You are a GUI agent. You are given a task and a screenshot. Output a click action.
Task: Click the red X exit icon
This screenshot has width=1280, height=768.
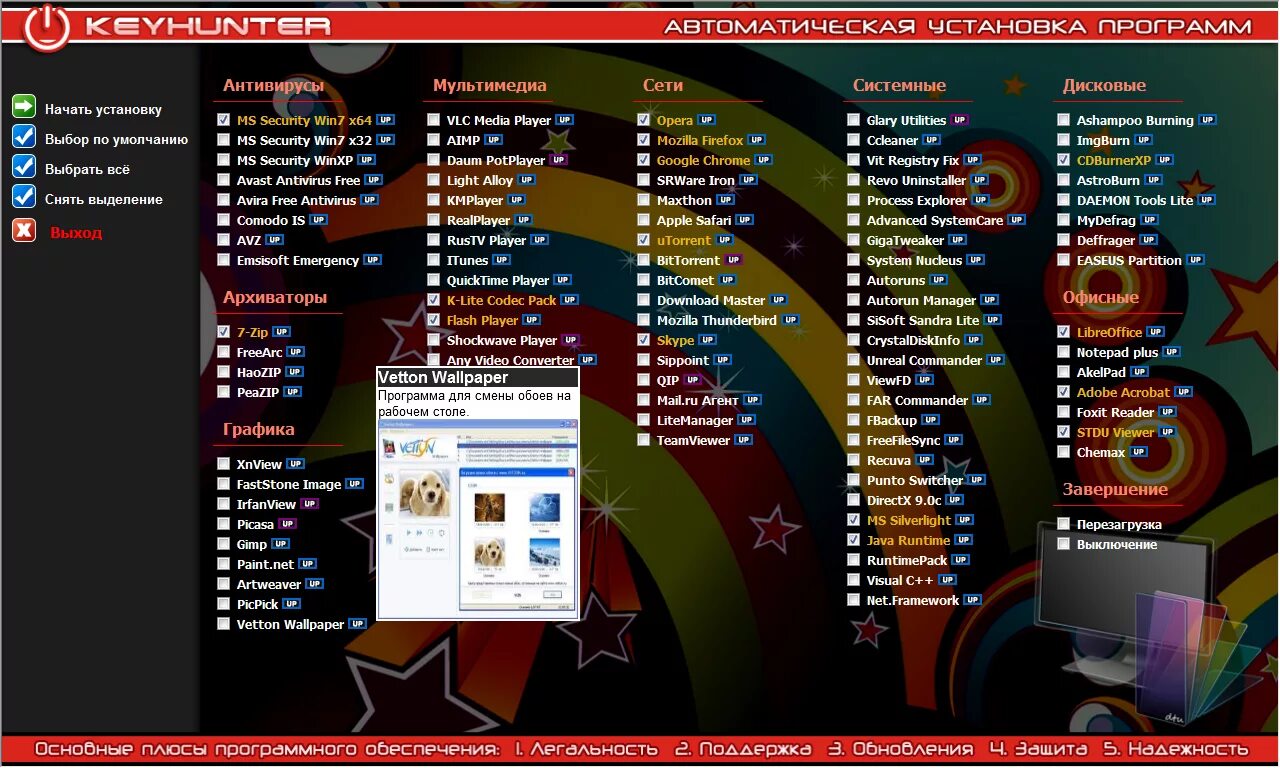pos(24,230)
